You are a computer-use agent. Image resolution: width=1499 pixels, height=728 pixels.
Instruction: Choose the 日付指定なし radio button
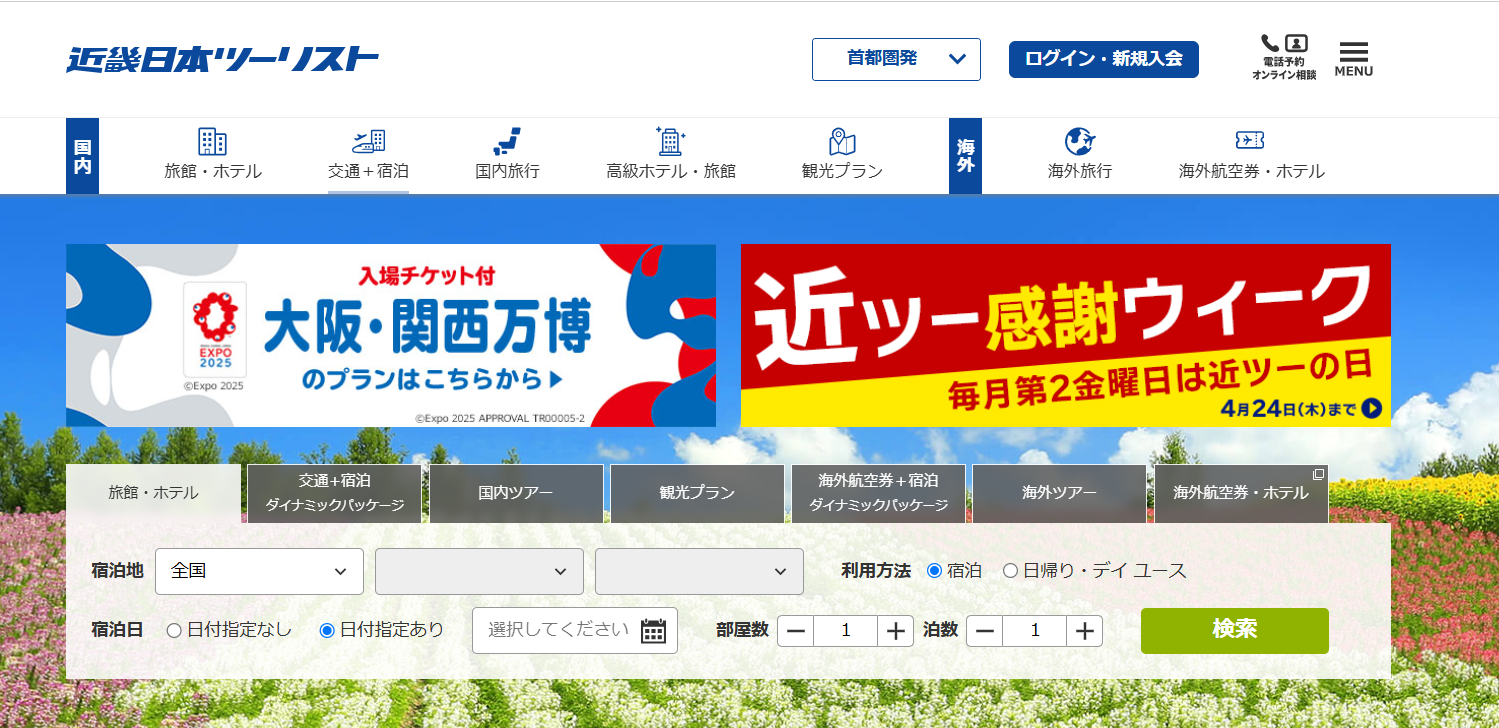(174, 630)
